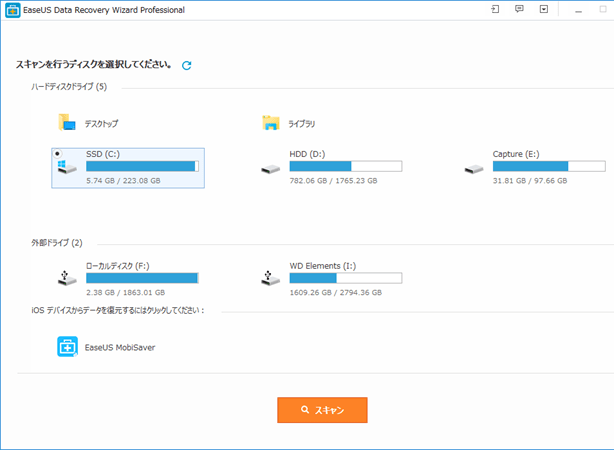Click the Capture (E:) drive icon

[x=474, y=169]
